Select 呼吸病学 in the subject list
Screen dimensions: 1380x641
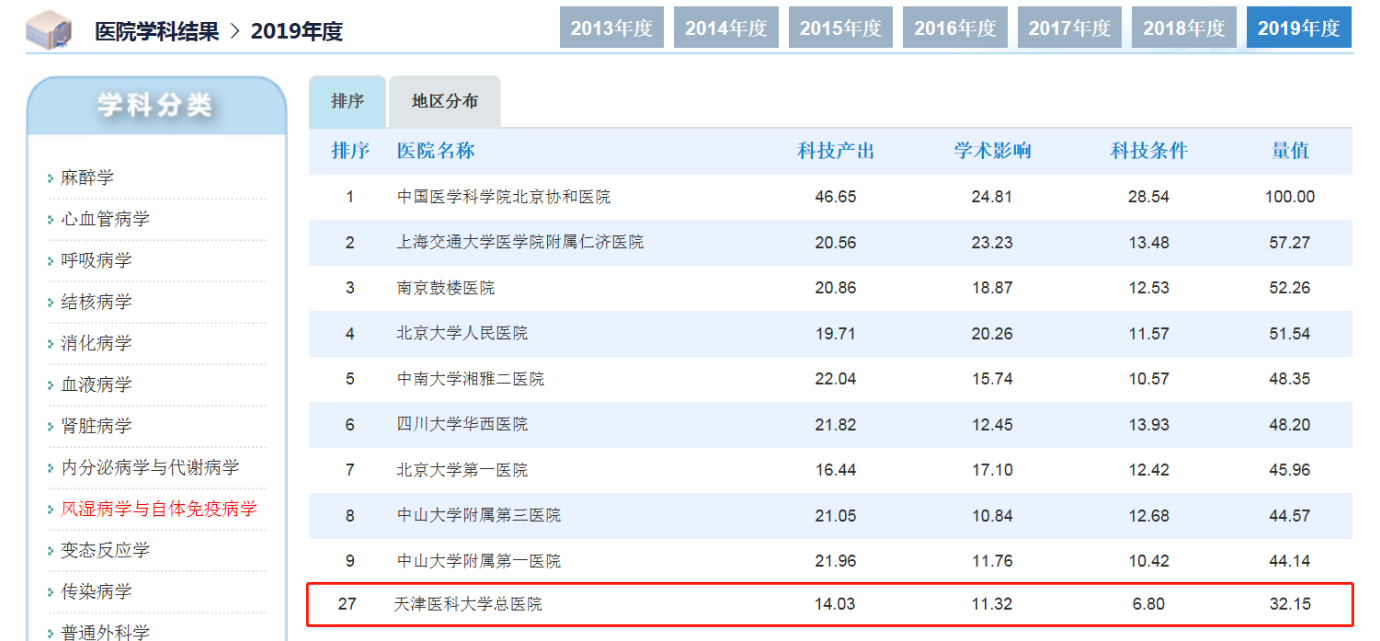point(96,260)
